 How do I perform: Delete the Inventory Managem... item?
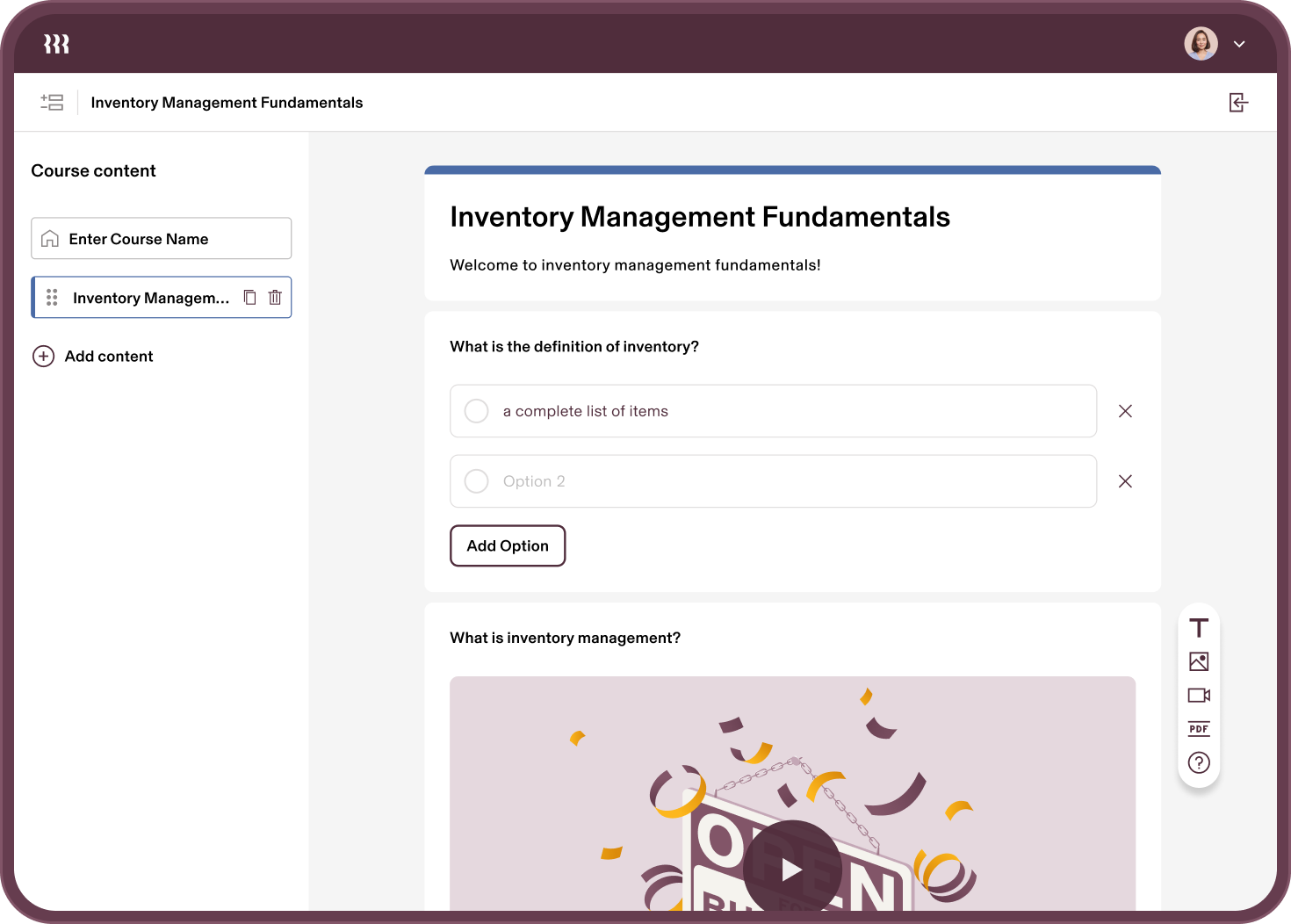tap(275, 298)
